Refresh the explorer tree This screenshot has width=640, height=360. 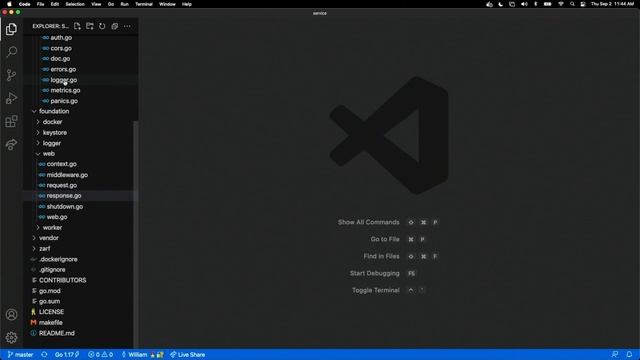[x=102, y=26]
